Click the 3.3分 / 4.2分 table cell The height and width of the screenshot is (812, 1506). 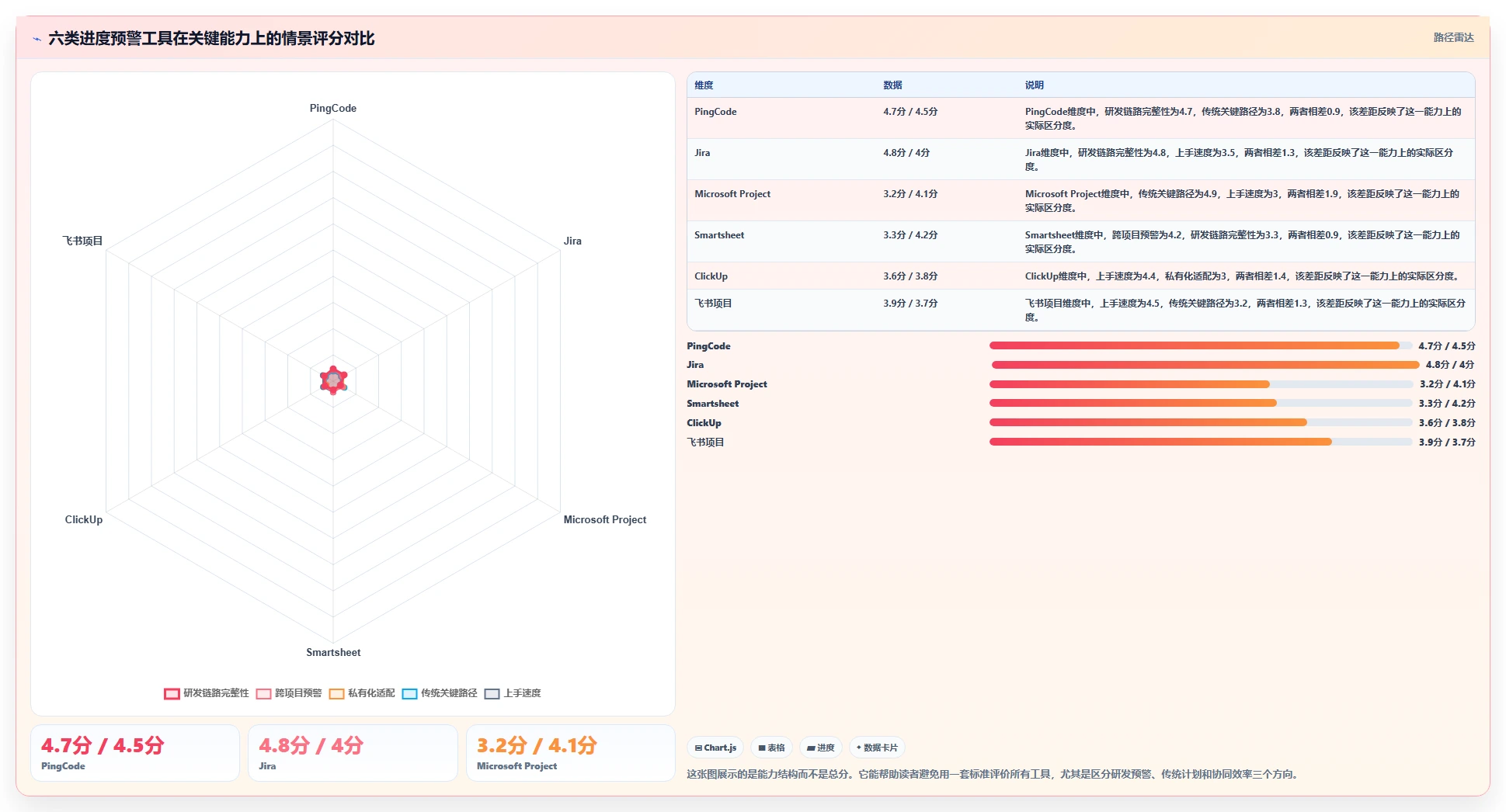910,235
